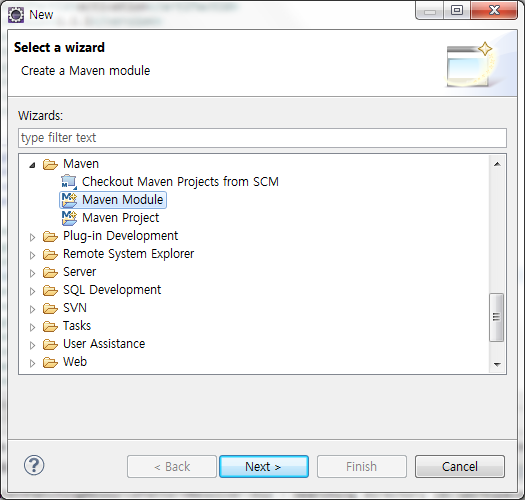
Task: Select the Remote System Explorer label
Action: pos(129,254)
